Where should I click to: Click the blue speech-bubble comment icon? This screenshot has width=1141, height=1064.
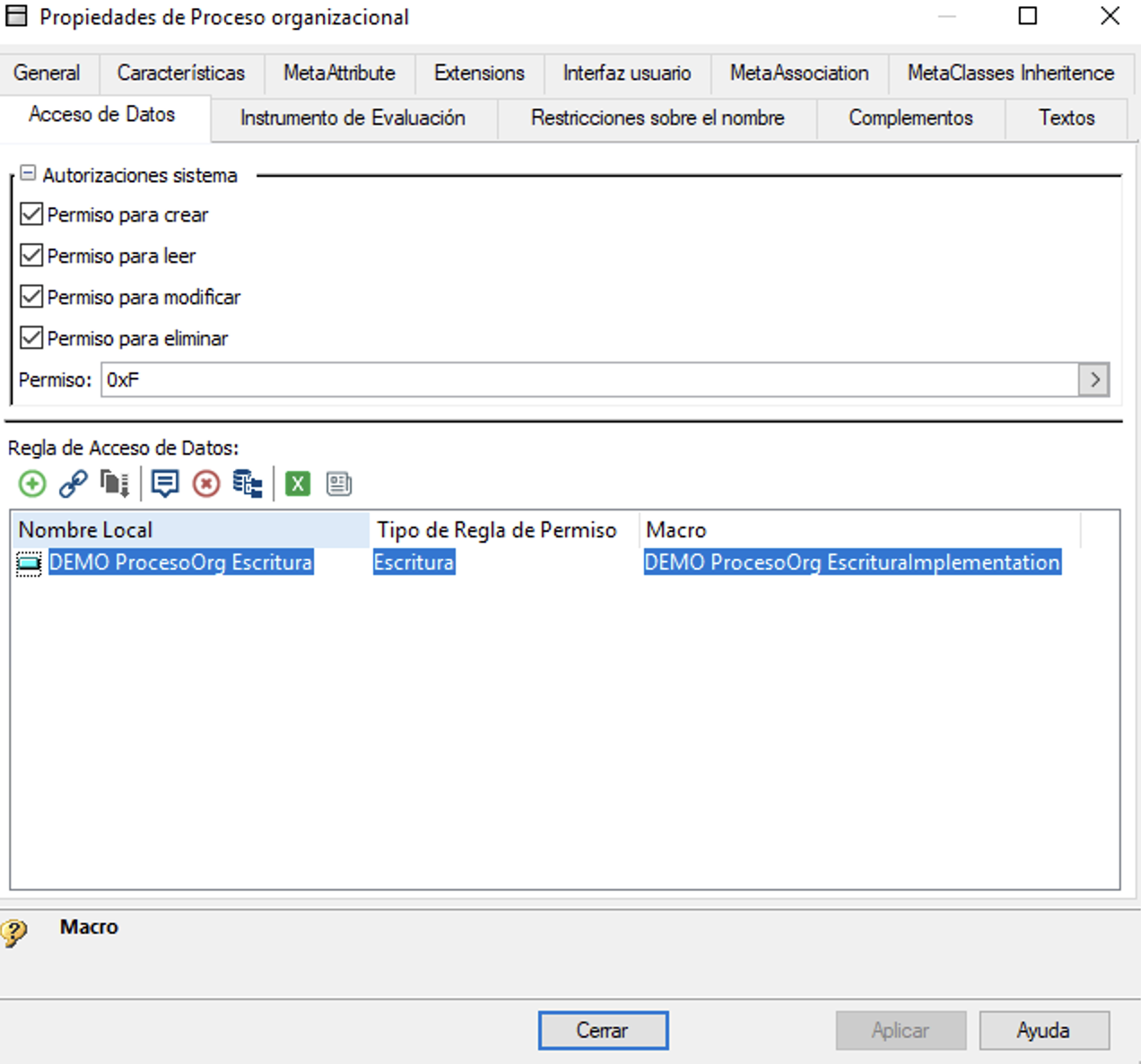(x=165, y=484)
